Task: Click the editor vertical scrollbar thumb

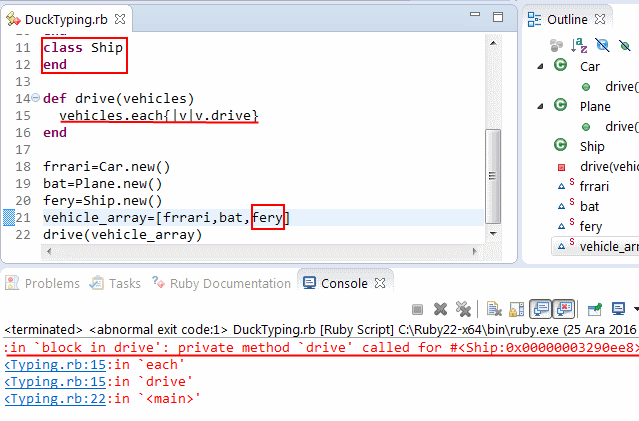Action: pyautogui.click(x=493, y=176)
